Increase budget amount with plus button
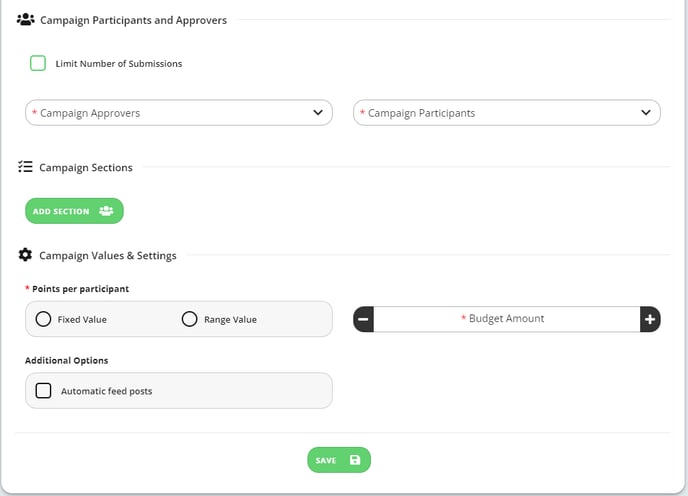688x496 pixels. (650, 319)
